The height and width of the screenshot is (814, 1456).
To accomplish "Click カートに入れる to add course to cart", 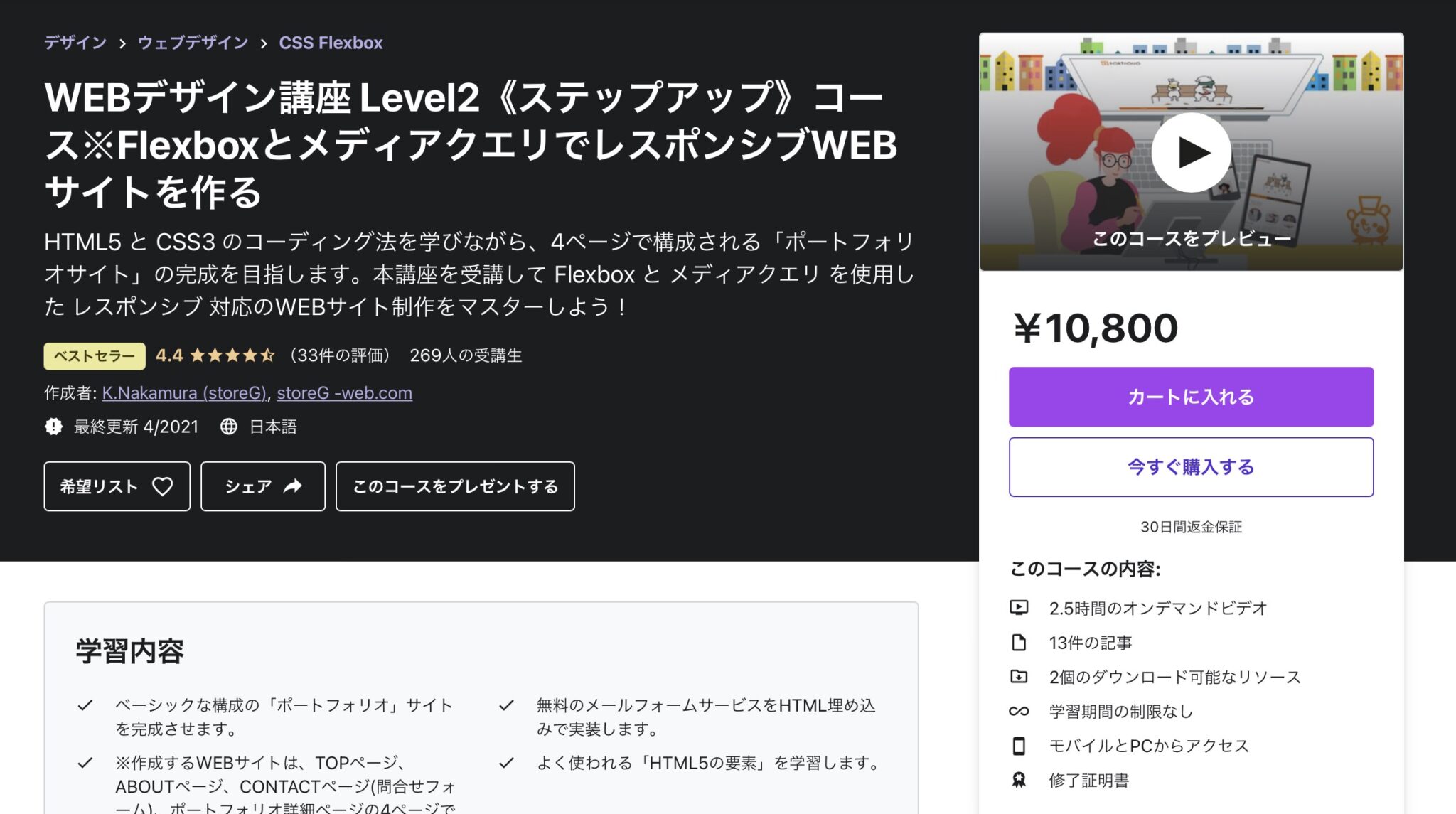I will (x=1190, y=397).
